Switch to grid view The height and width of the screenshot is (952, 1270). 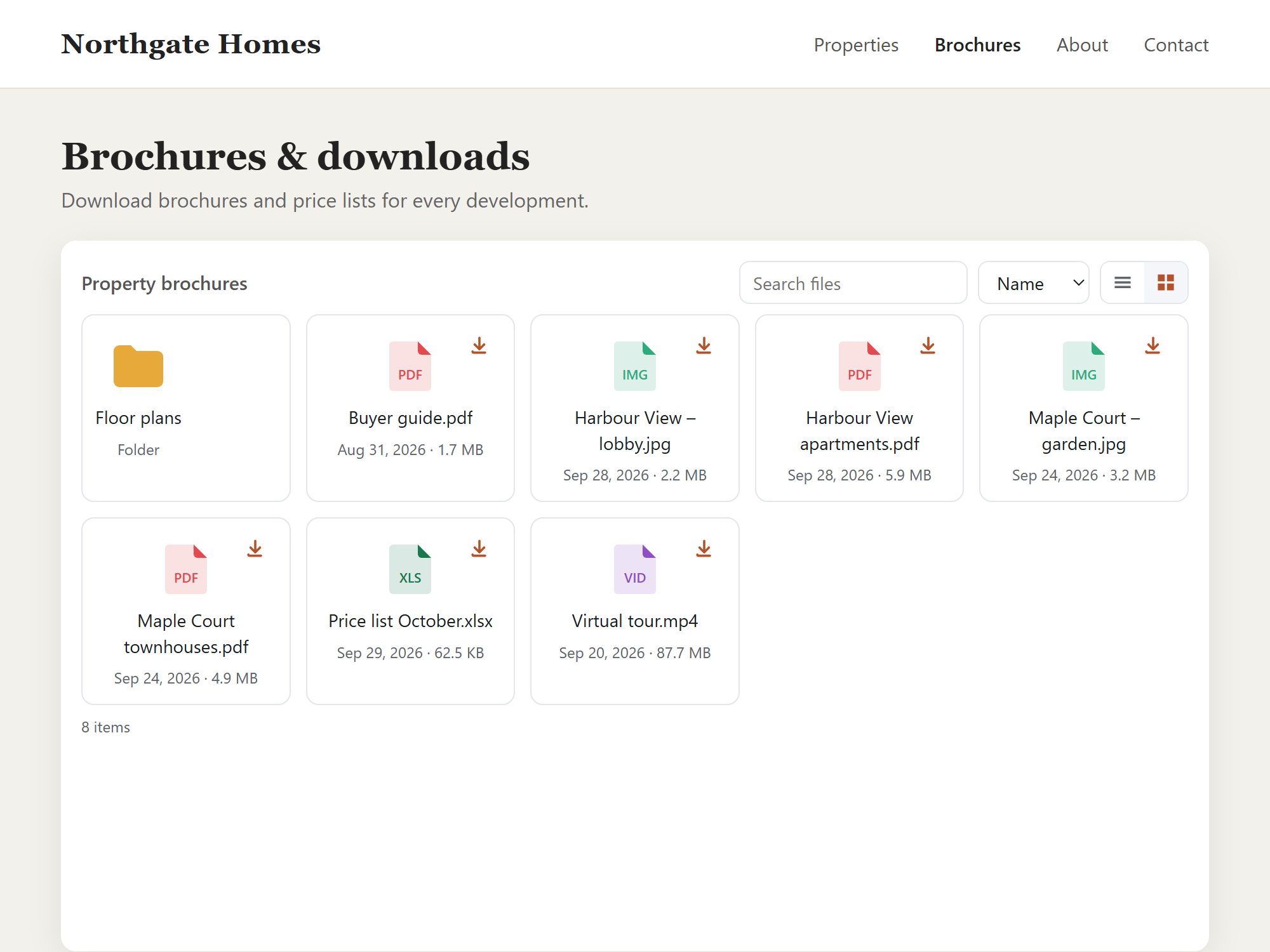click(1166, 282)
